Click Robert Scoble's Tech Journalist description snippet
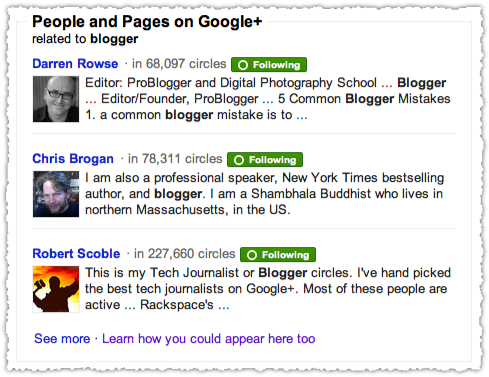Viewport: 489px width, 377px height. 268,289
